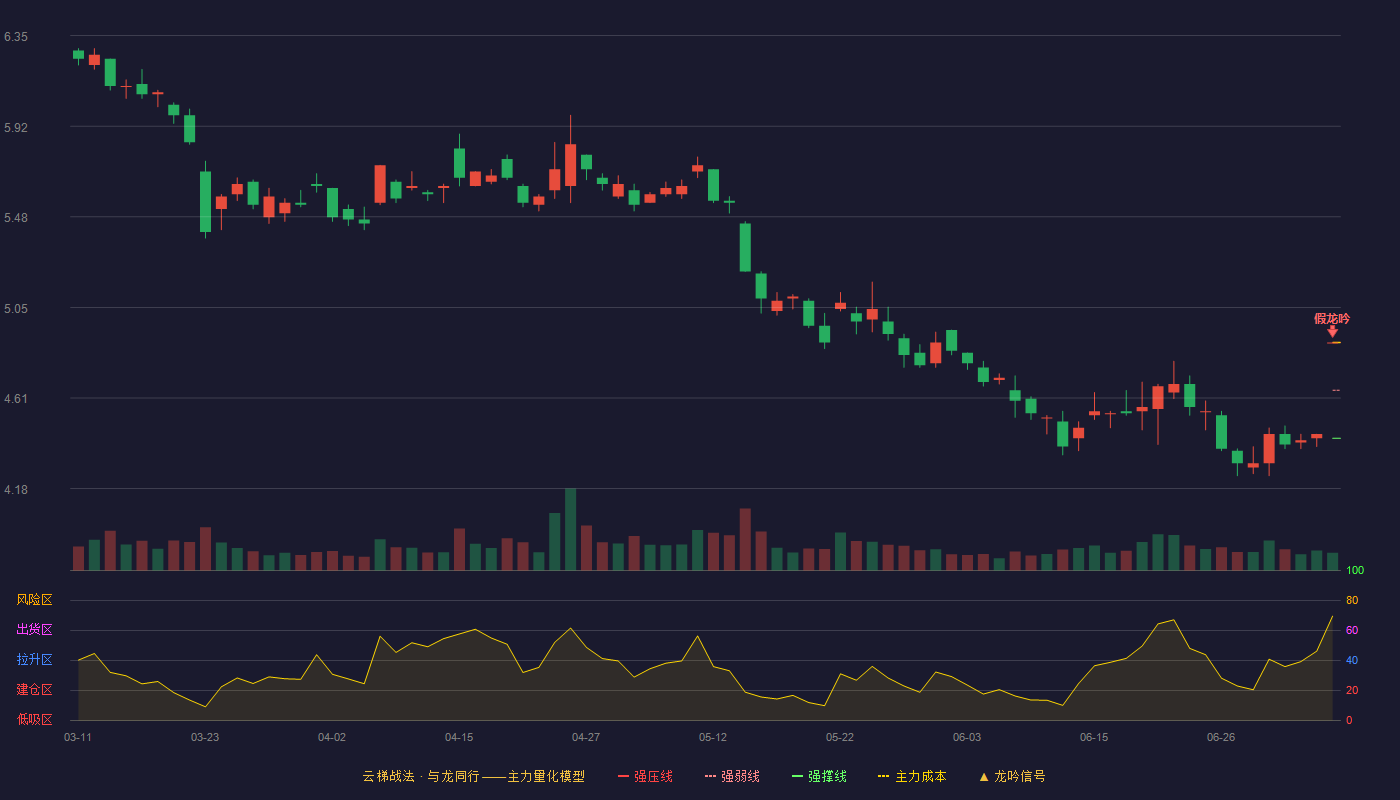
Task: Click the 05-22 date label
Action: pos(840,737)
